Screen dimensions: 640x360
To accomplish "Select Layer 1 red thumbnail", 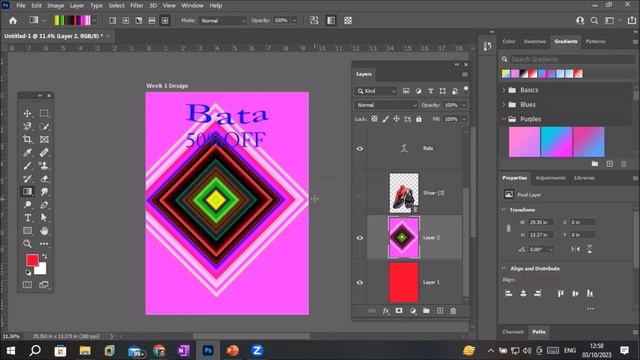I will [x=404, y=282].
